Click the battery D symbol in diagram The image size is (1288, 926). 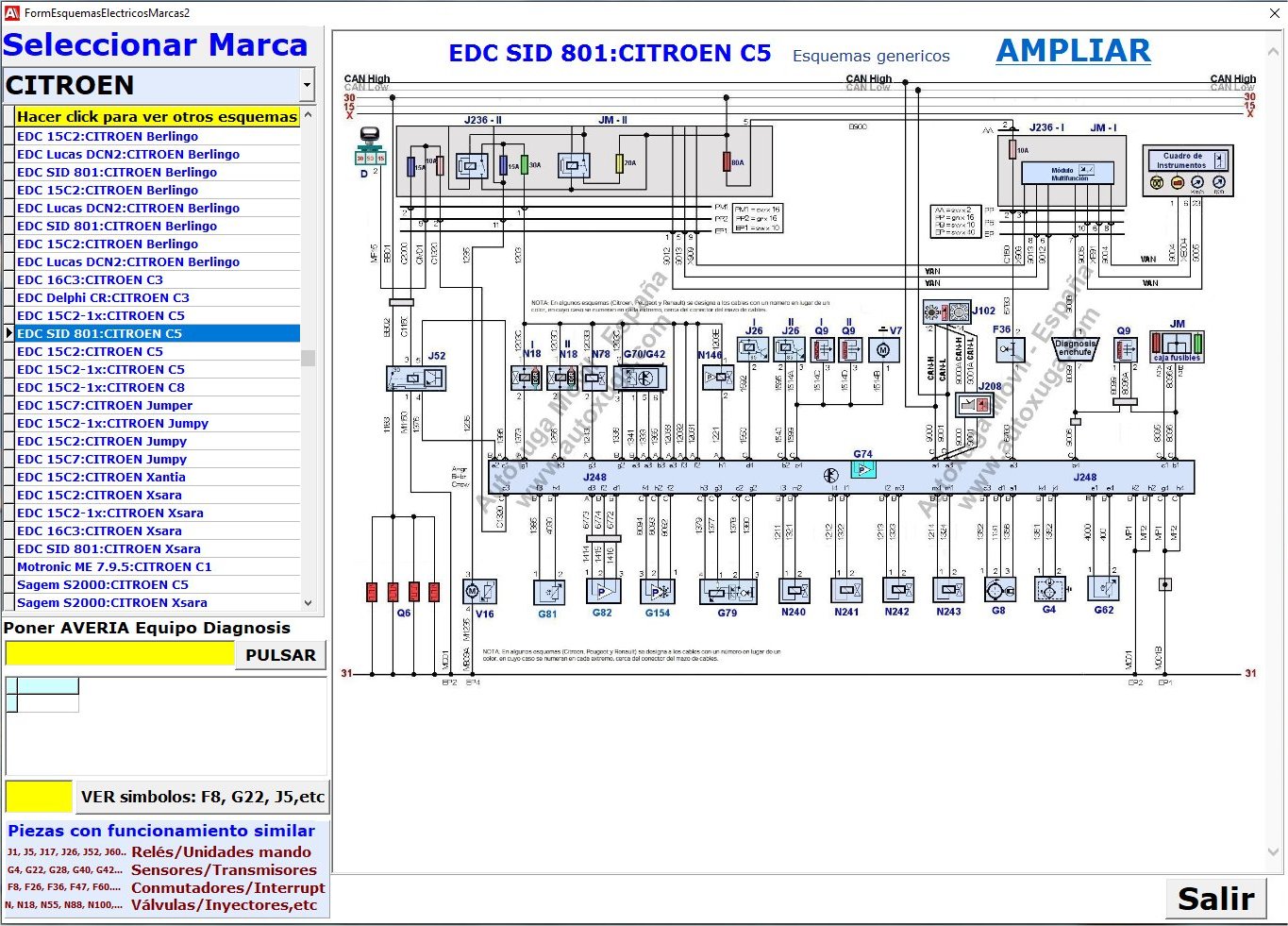(x=369, y=146)
